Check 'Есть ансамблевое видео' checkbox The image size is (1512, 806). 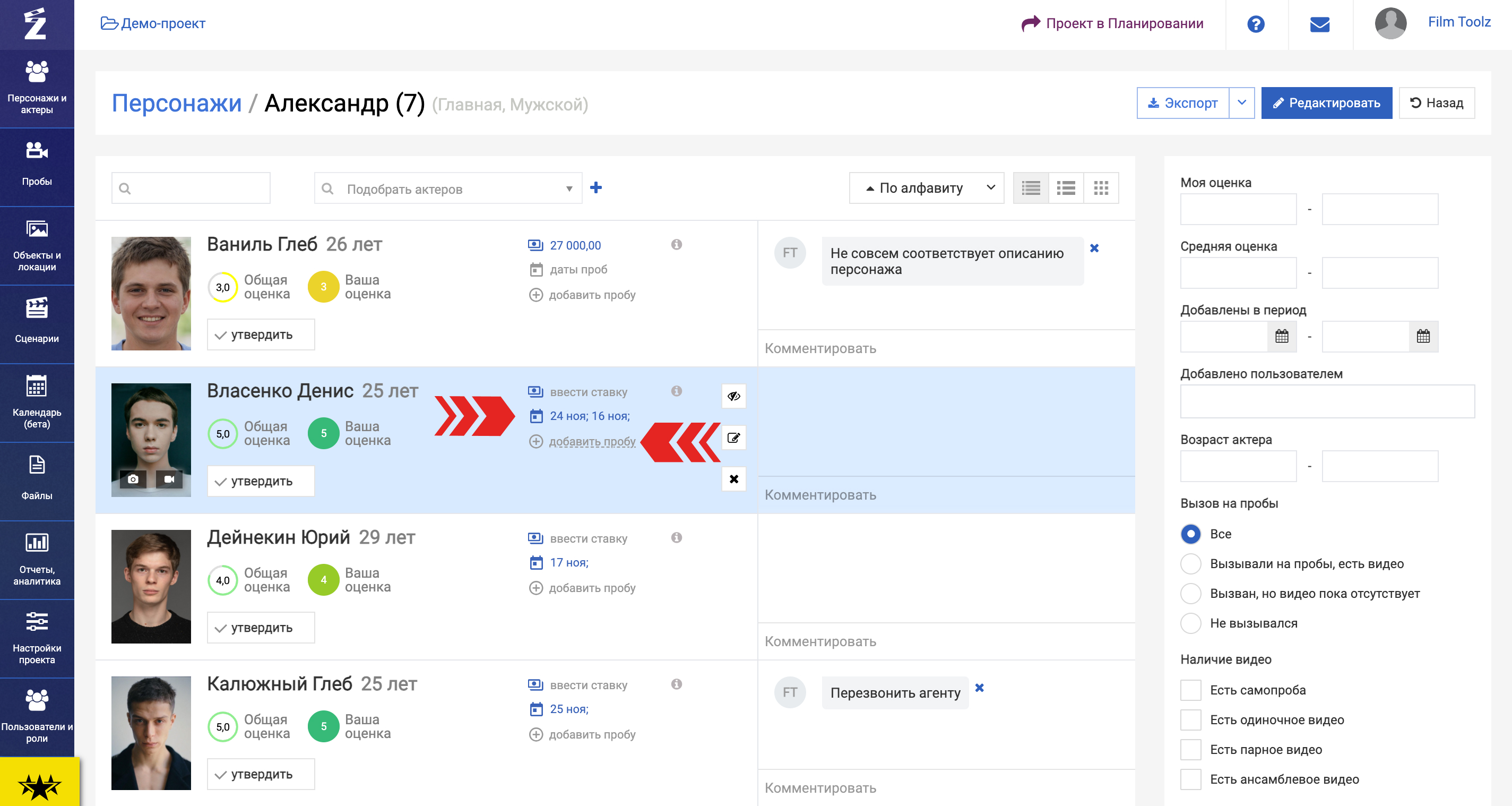click(x=1190, y=779)
